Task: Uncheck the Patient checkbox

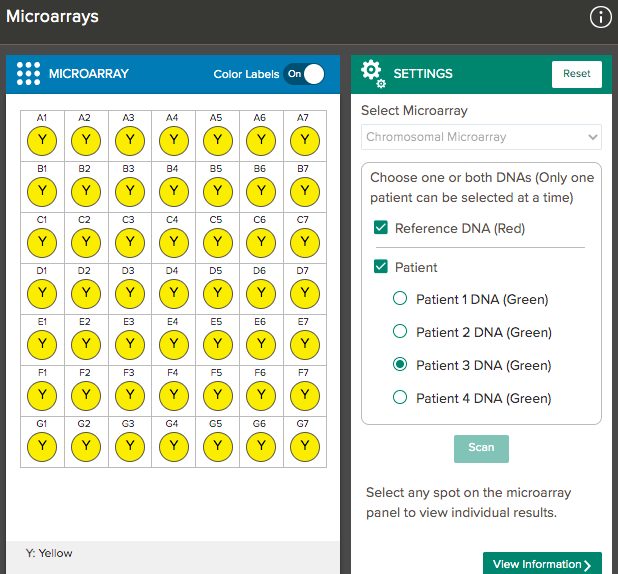Action: pos(381,266)
